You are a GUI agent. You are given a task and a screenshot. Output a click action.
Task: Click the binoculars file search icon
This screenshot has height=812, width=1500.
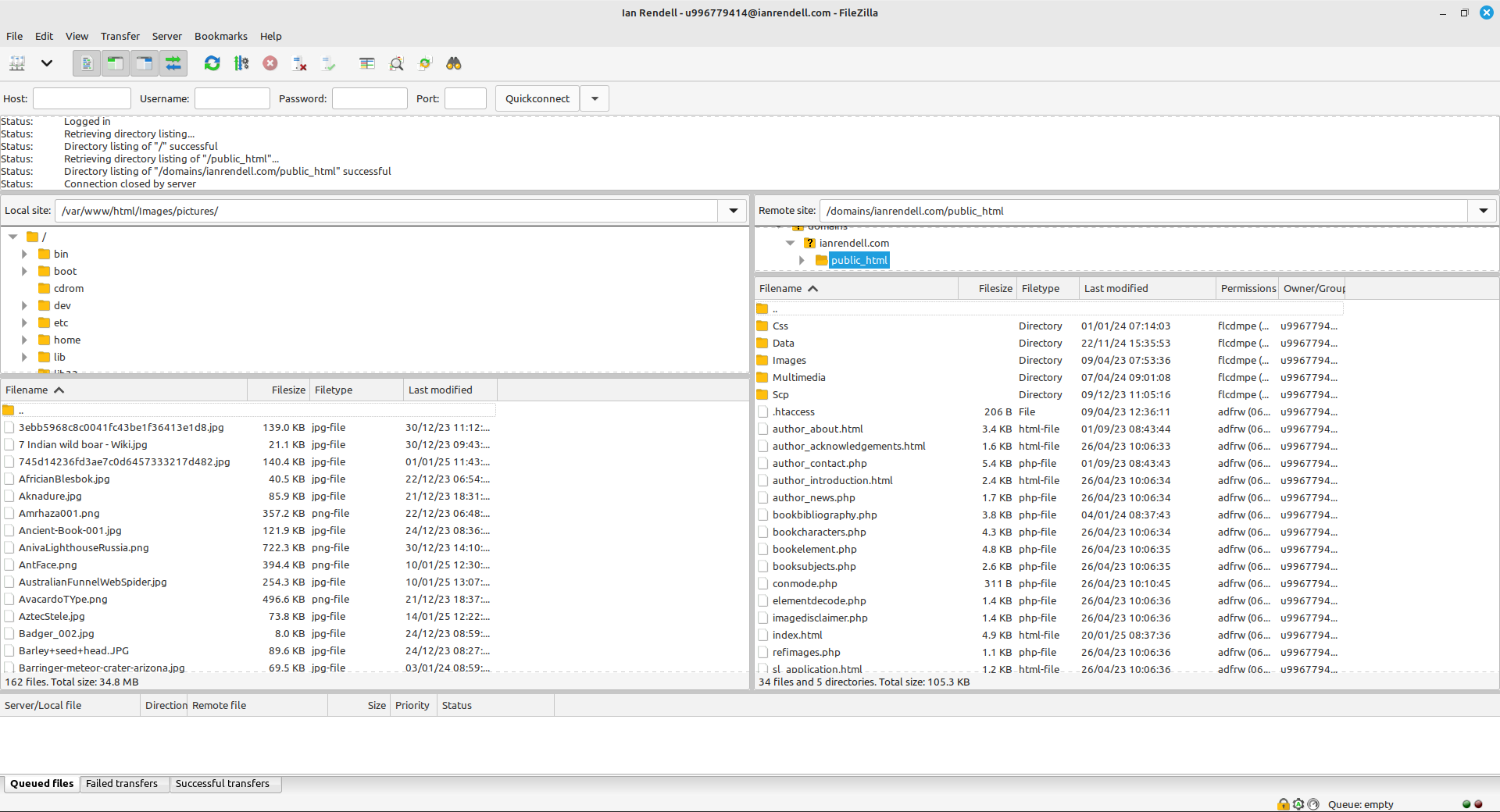click(x=454, y=63)
